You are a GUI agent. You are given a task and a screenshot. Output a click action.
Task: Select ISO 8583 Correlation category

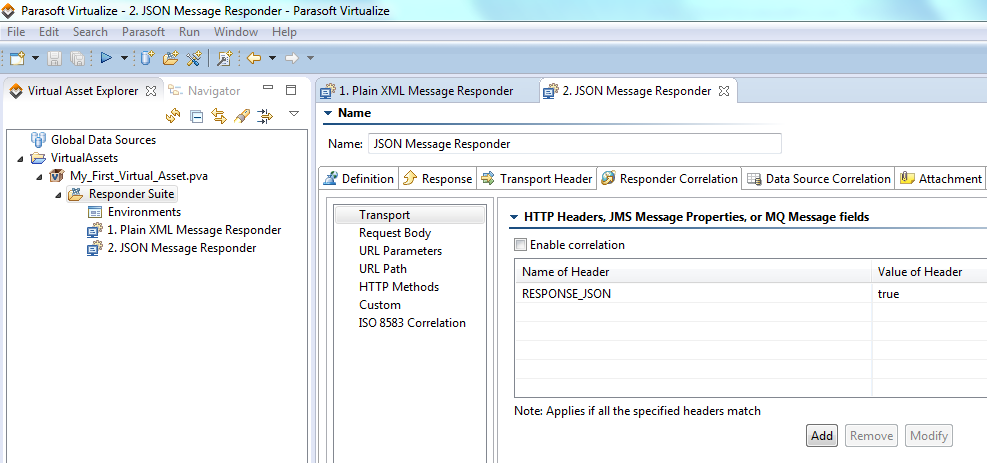412,323
